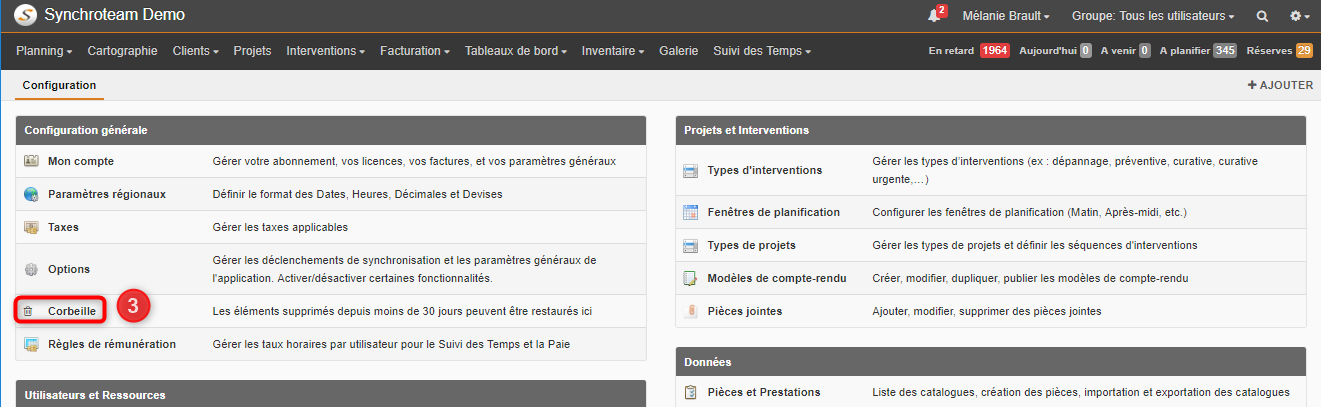Expand the Suivi des Temps menu

tap(762, 50)
